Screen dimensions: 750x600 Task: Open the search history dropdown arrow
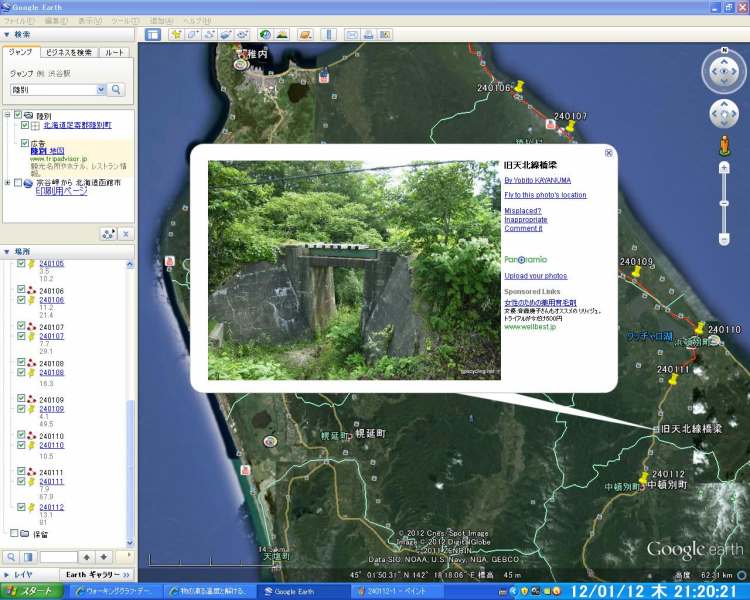coord(100,90)
